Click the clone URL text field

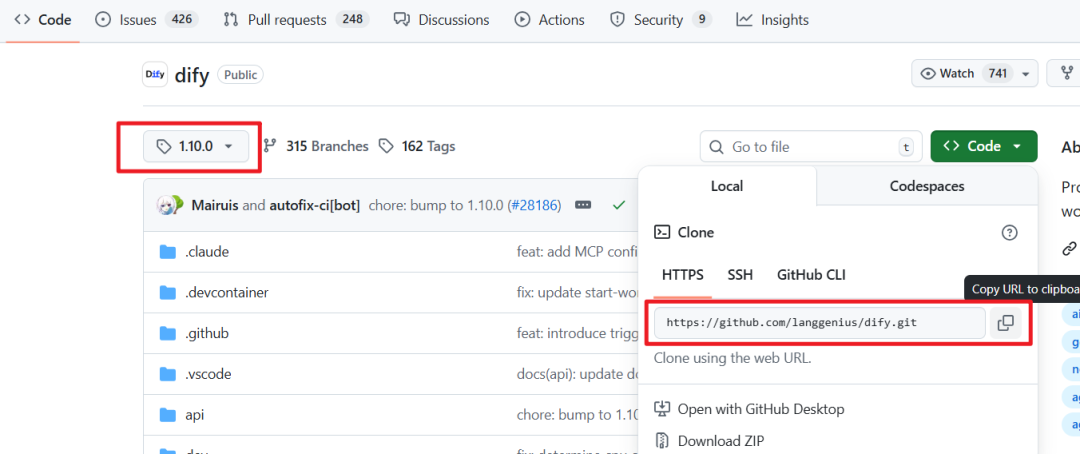pos(820,322)
